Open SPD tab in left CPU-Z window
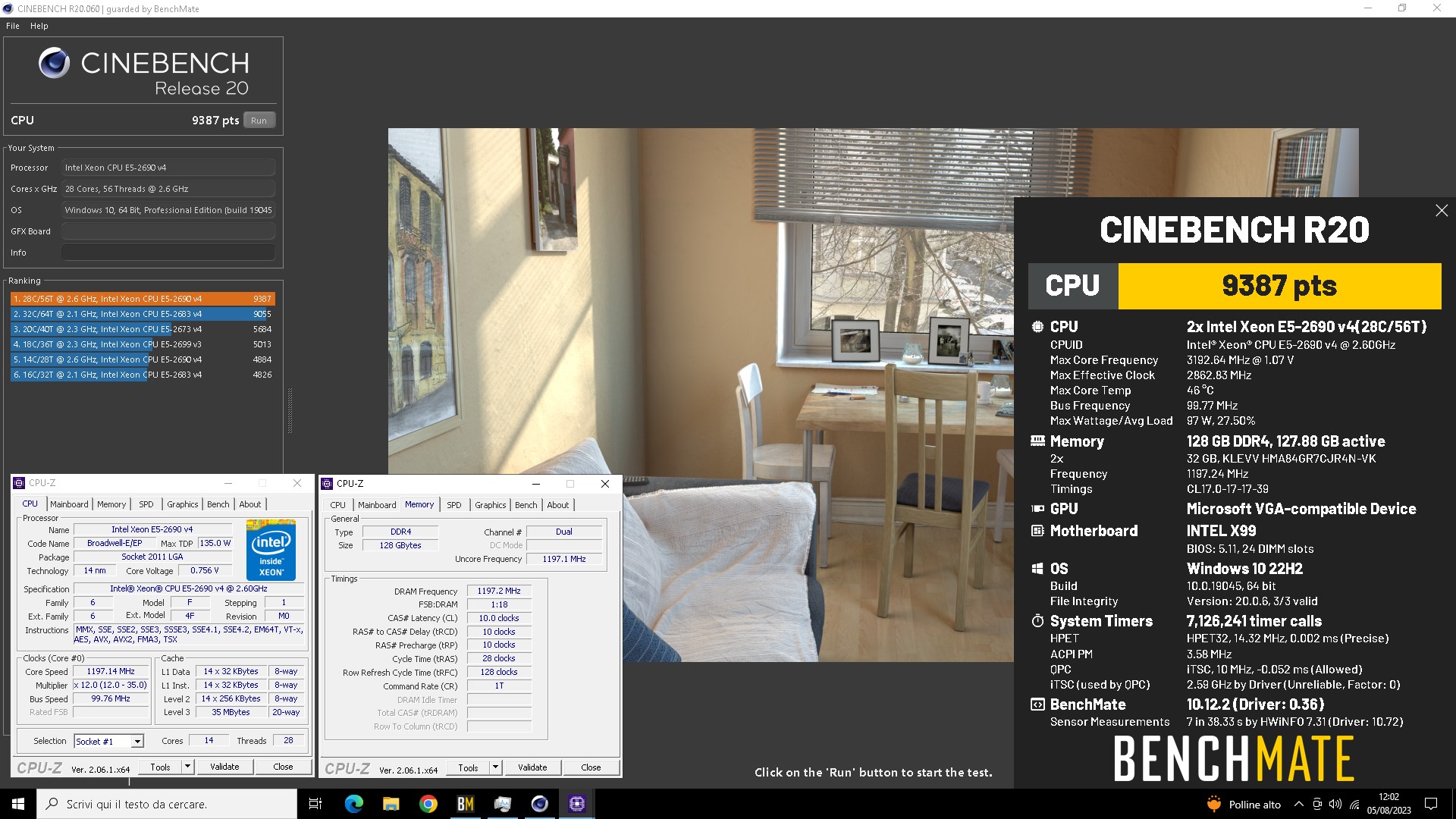Screen dimensions: 1456x819 pos(146,504)
